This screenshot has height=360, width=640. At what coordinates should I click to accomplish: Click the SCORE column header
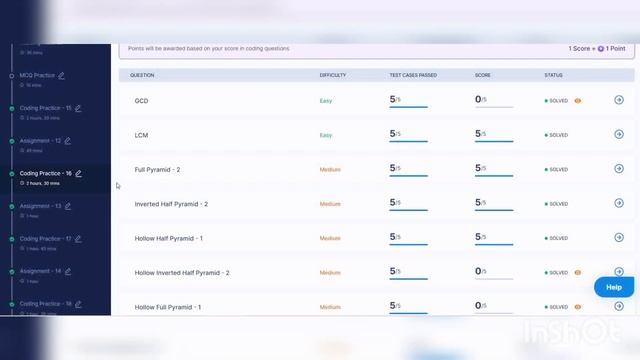(x=482, y=75)
